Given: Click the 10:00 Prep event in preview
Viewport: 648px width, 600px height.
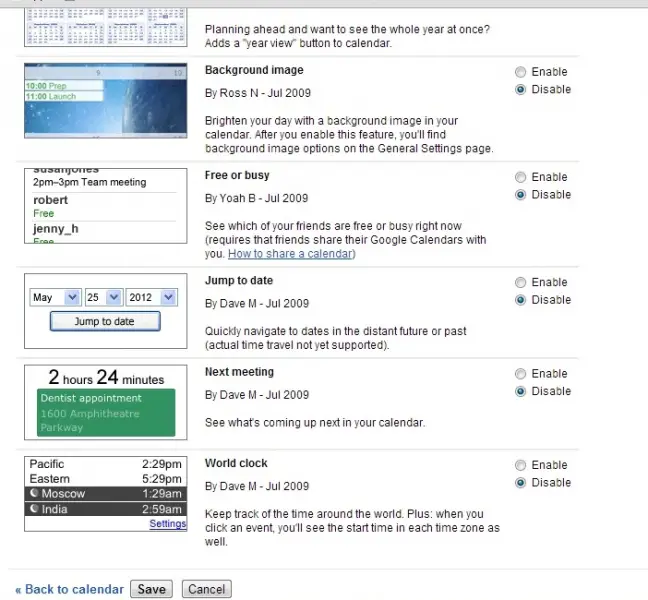Looking at the screenshot, I should point(64,86).
